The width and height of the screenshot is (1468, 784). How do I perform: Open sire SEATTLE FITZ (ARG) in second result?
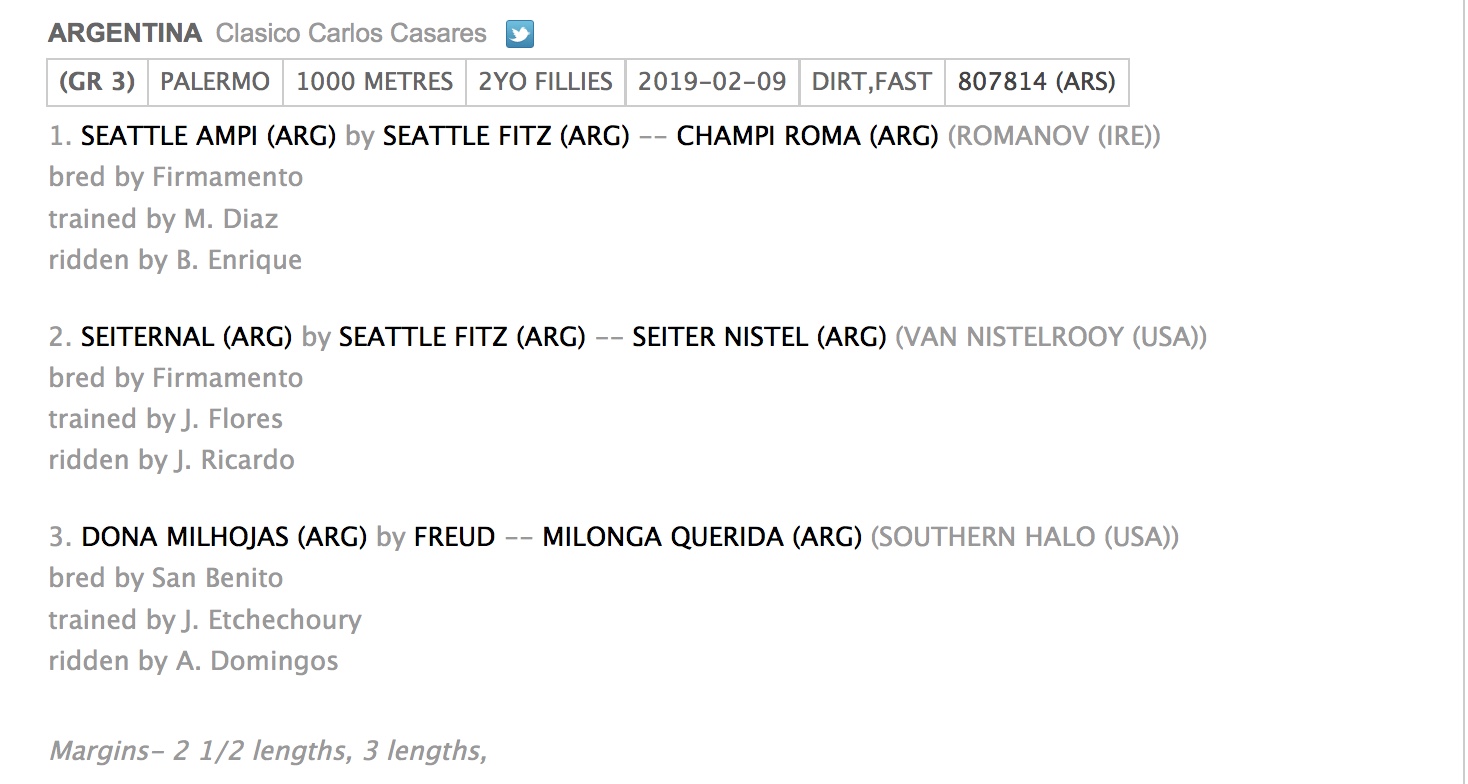click(x=462, y=337)
